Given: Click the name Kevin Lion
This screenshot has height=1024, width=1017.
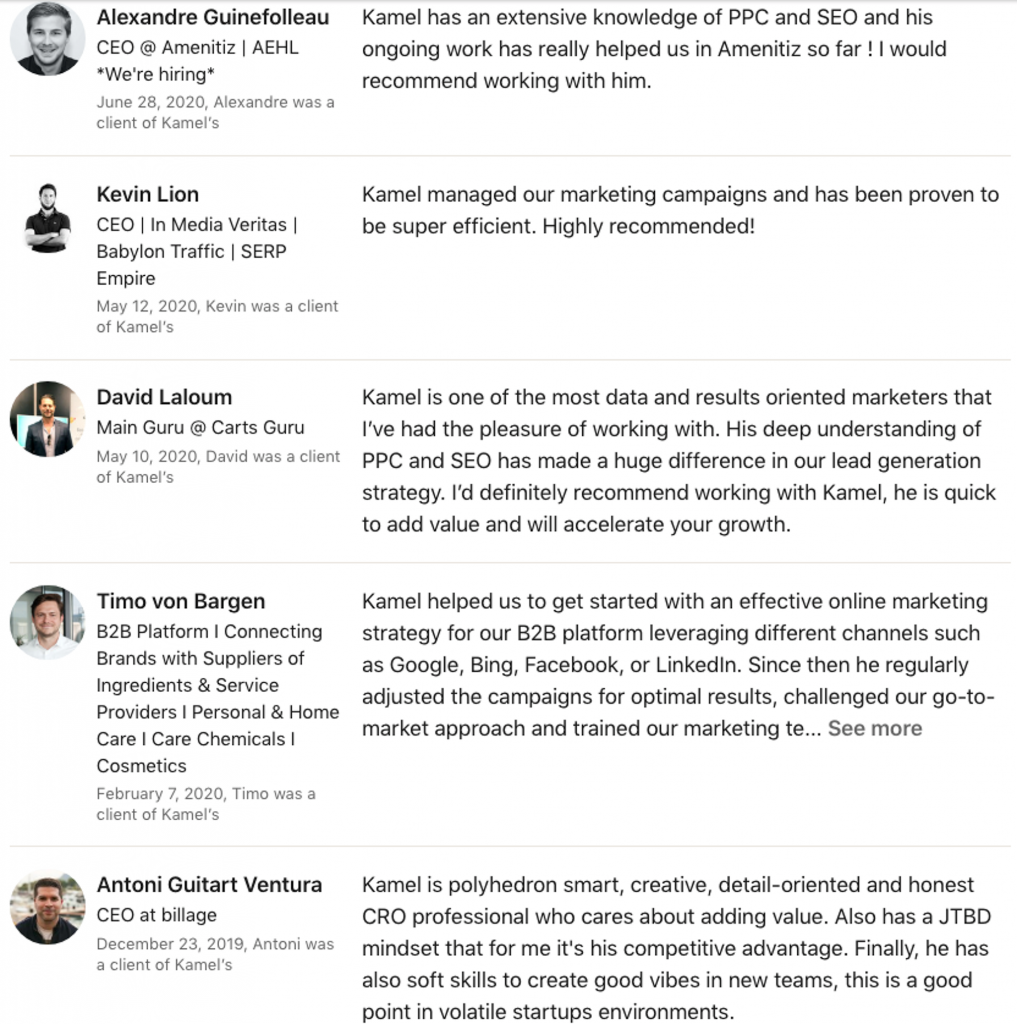Looking at the screenshot, I should [x=148, y=194].
